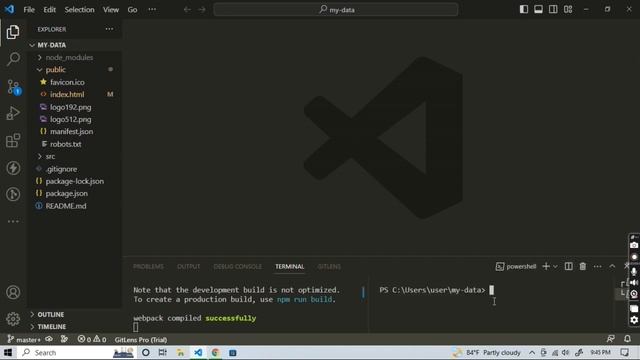Image resolution: width=640 pixels, height=360 pixels.
Task: Expand the Timeline section
Action: (75, 327)
